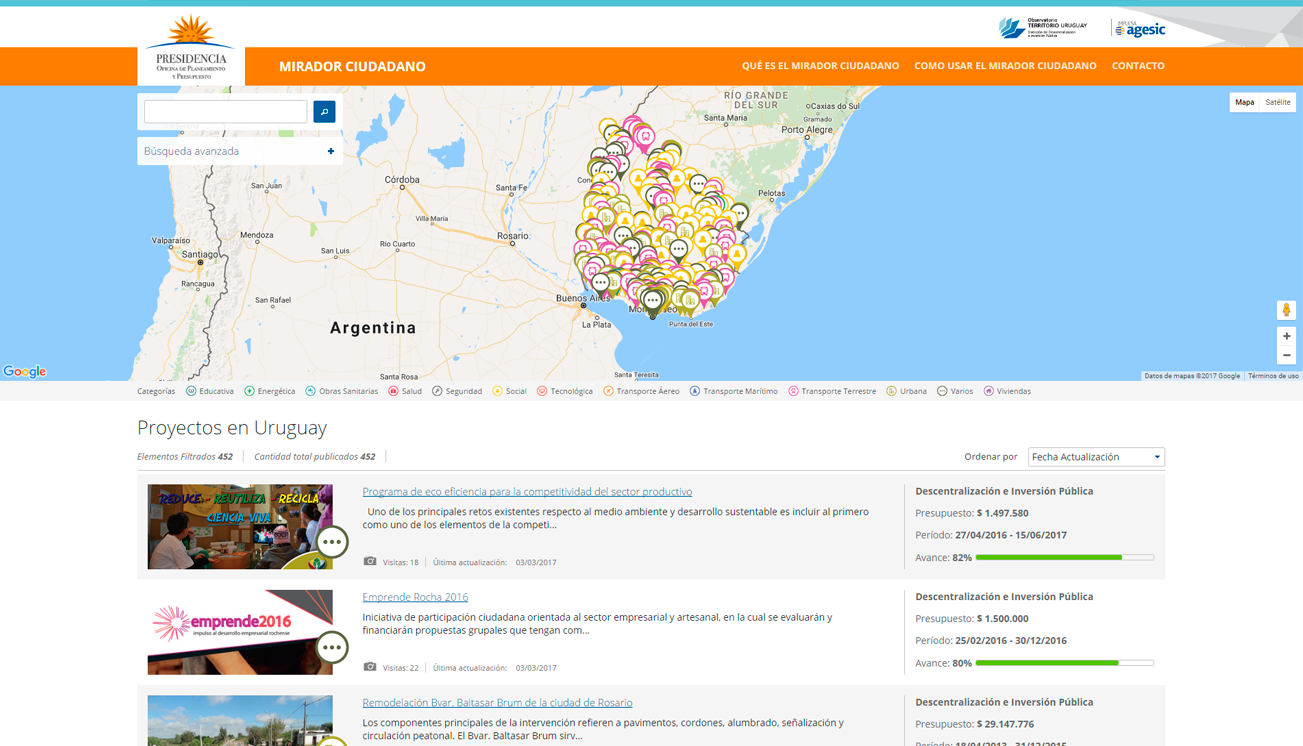Toggle the Viviendas category filter
Viewport: 1303px width, 746px height.
click(x=1007, y=391)
